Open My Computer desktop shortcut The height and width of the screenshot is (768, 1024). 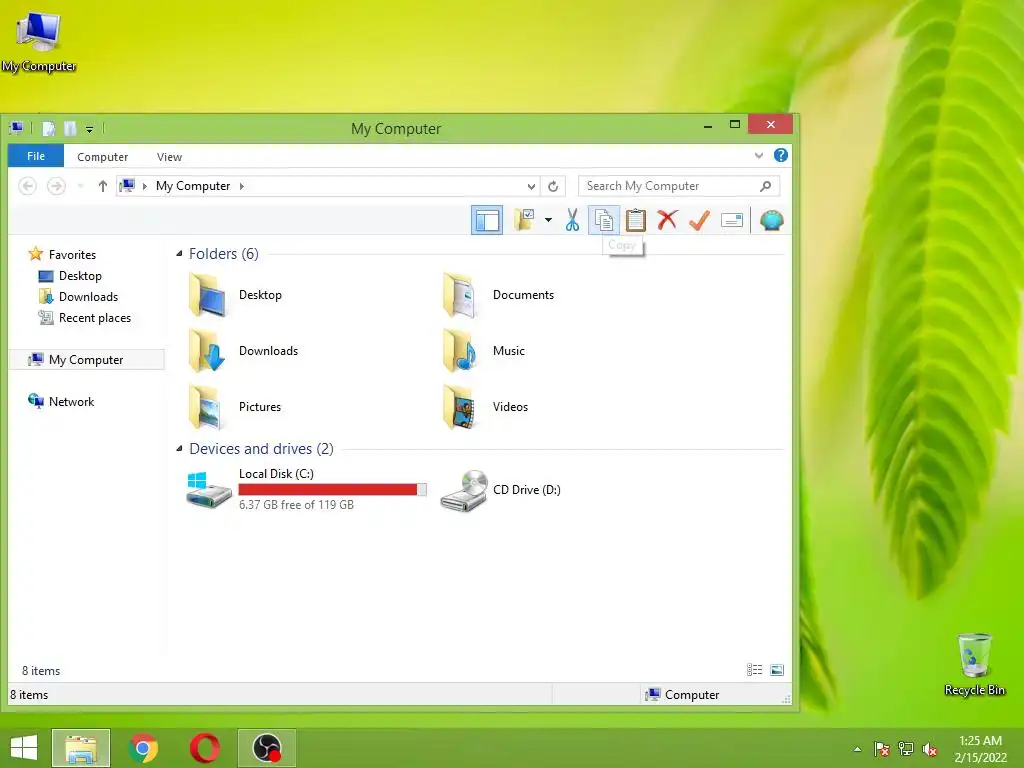pos(39,40)
